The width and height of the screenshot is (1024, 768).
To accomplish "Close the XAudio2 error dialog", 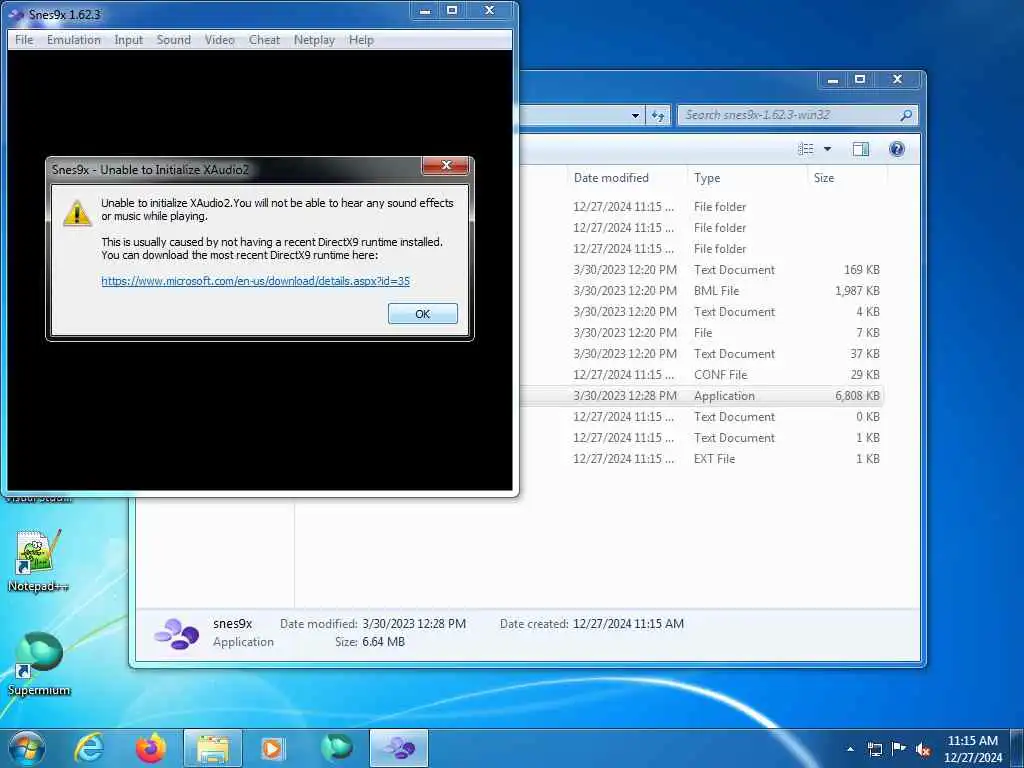I will [x=446, y=165].
